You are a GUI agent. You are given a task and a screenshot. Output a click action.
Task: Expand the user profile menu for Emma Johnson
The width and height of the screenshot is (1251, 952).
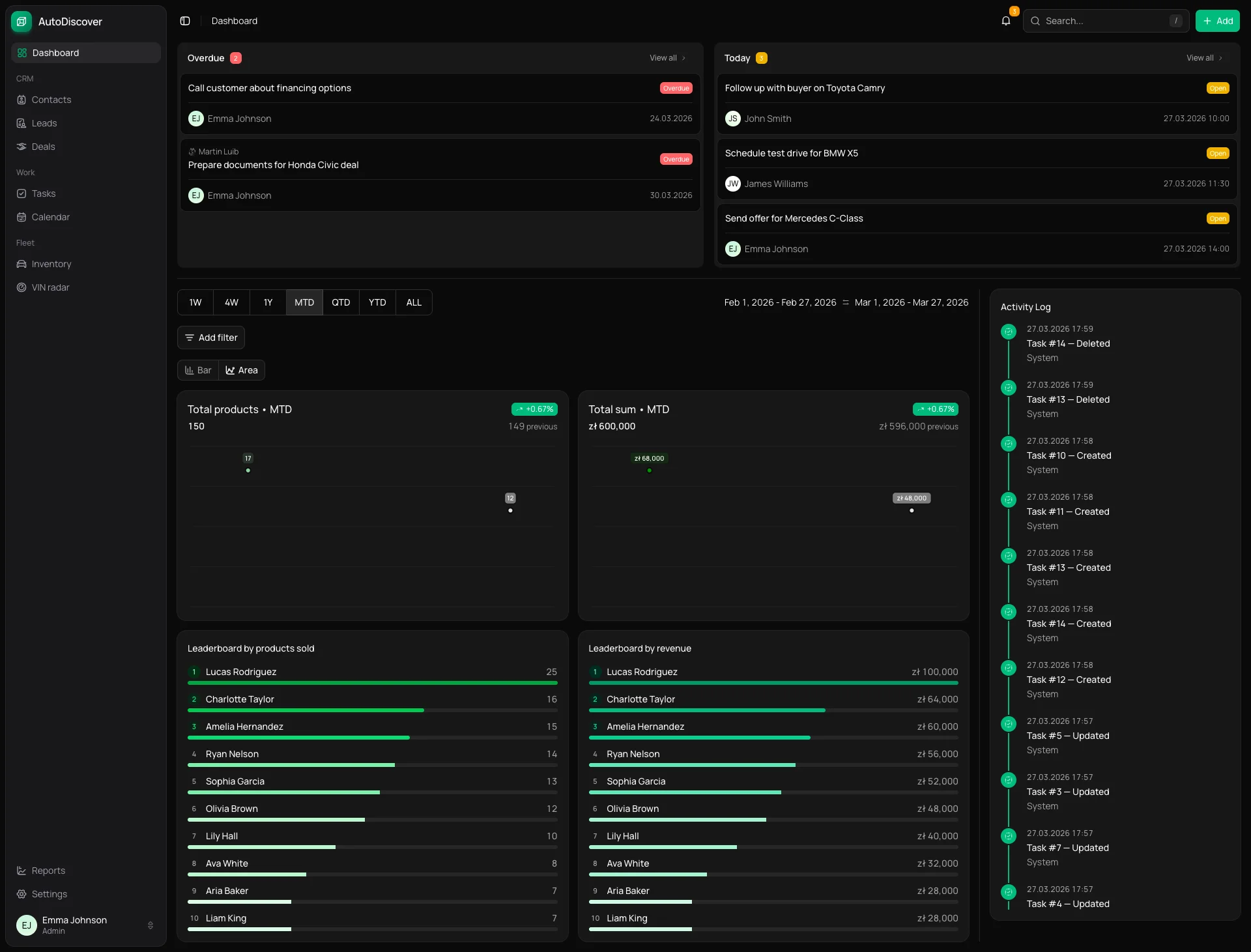coord(85,926)
